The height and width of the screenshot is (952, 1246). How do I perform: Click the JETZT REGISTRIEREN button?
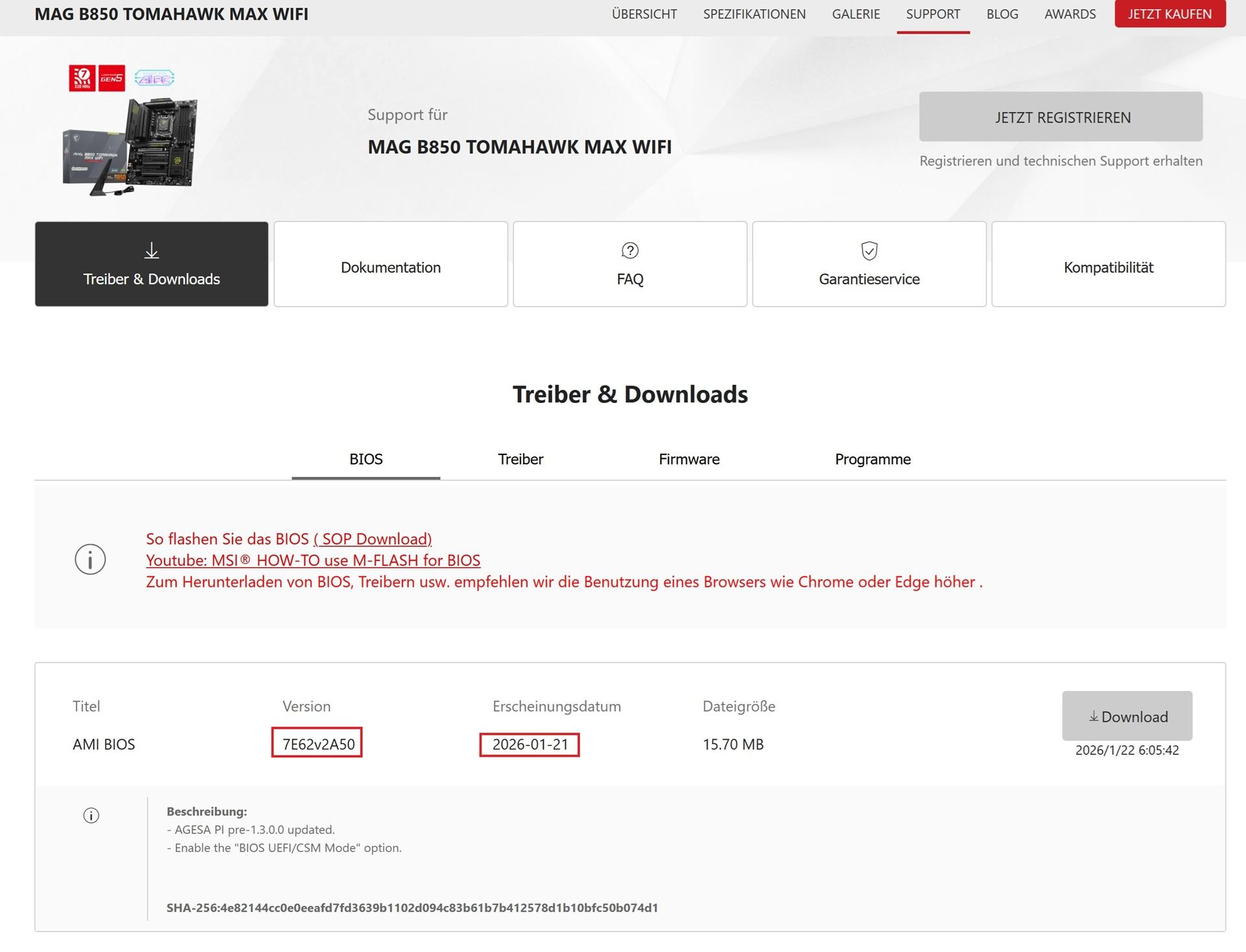[x=1060, y=117]
